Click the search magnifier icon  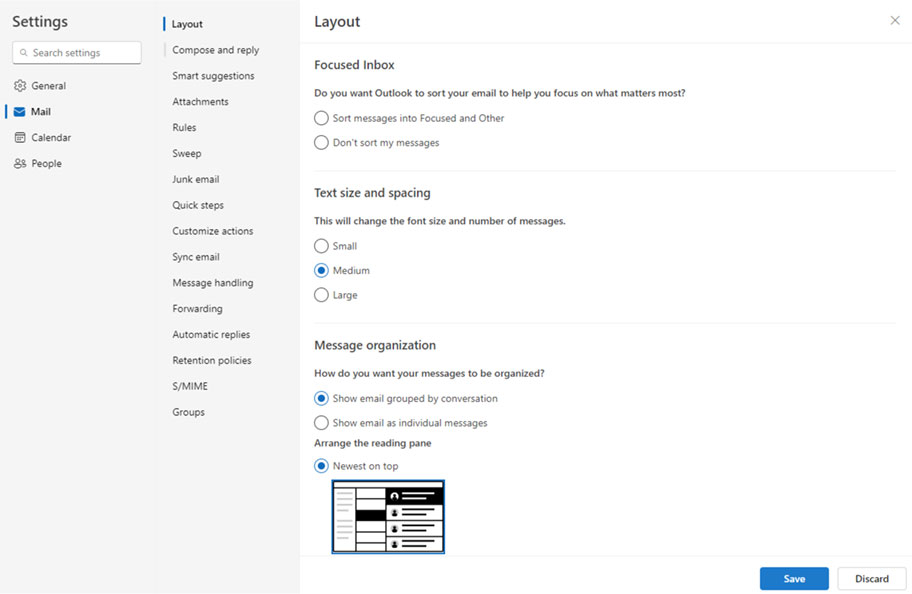24,53
